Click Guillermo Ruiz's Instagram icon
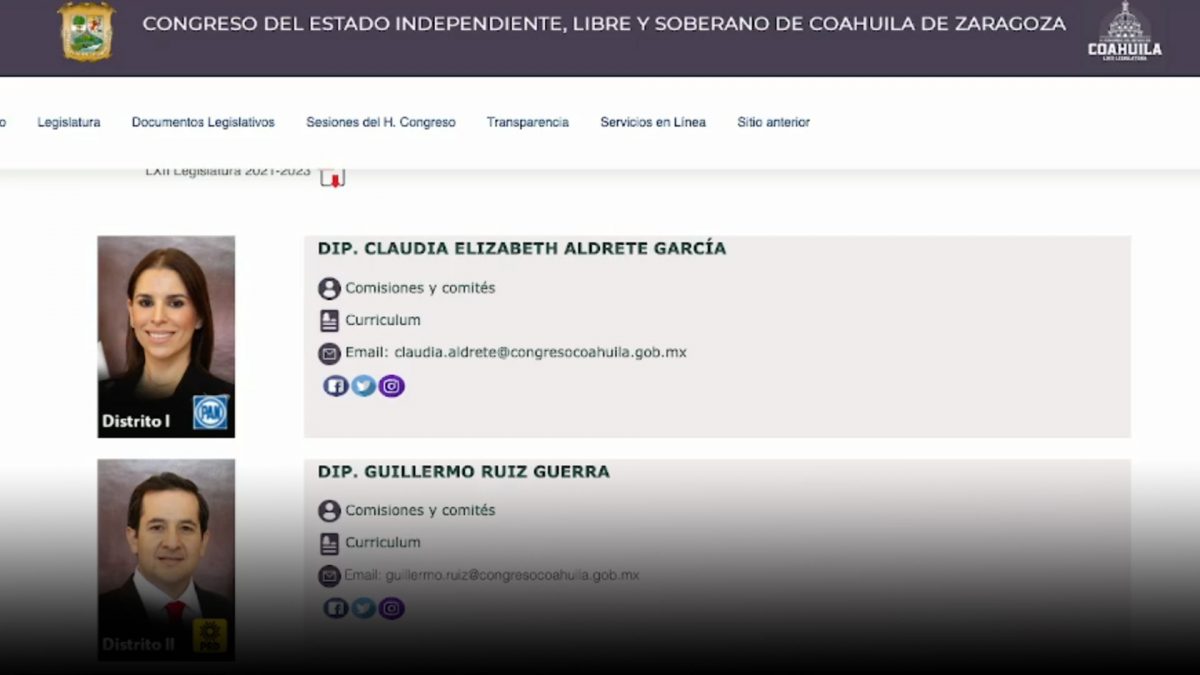Image resolution: width=1200 pixels, height=675 pixels. [x=392, y=608]
